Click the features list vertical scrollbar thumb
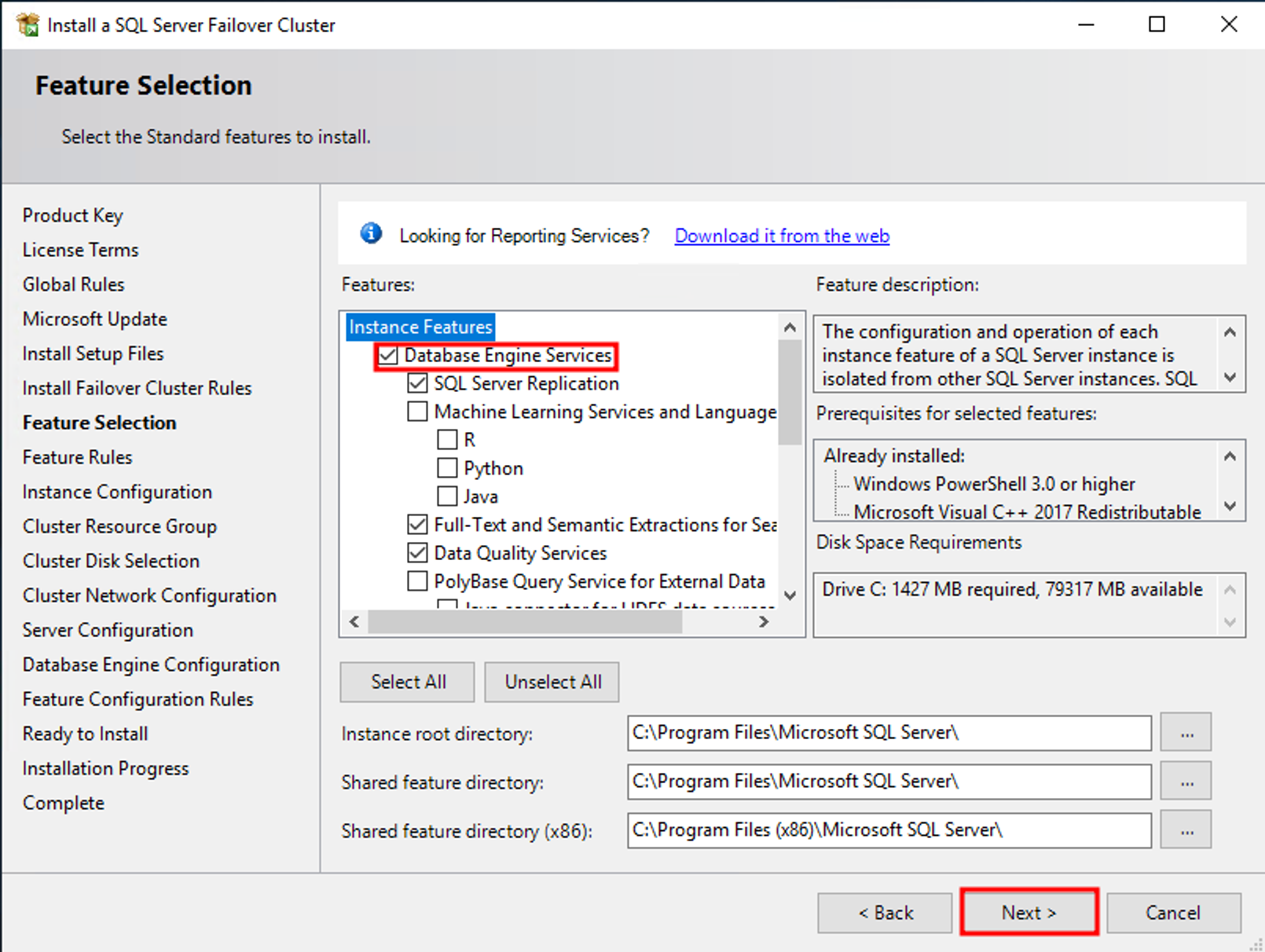Screen dimensions: 1265x952 790,391
